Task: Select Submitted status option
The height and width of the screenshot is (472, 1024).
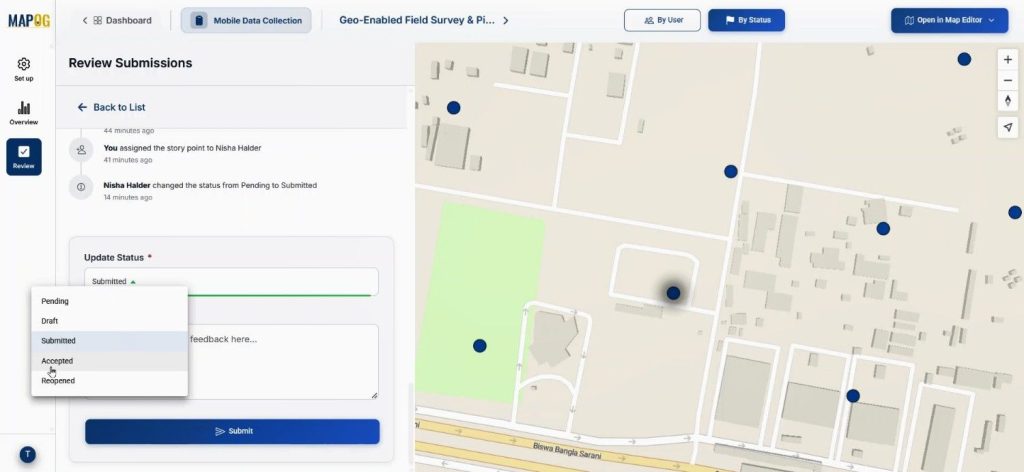Action: tap(109, 341)
